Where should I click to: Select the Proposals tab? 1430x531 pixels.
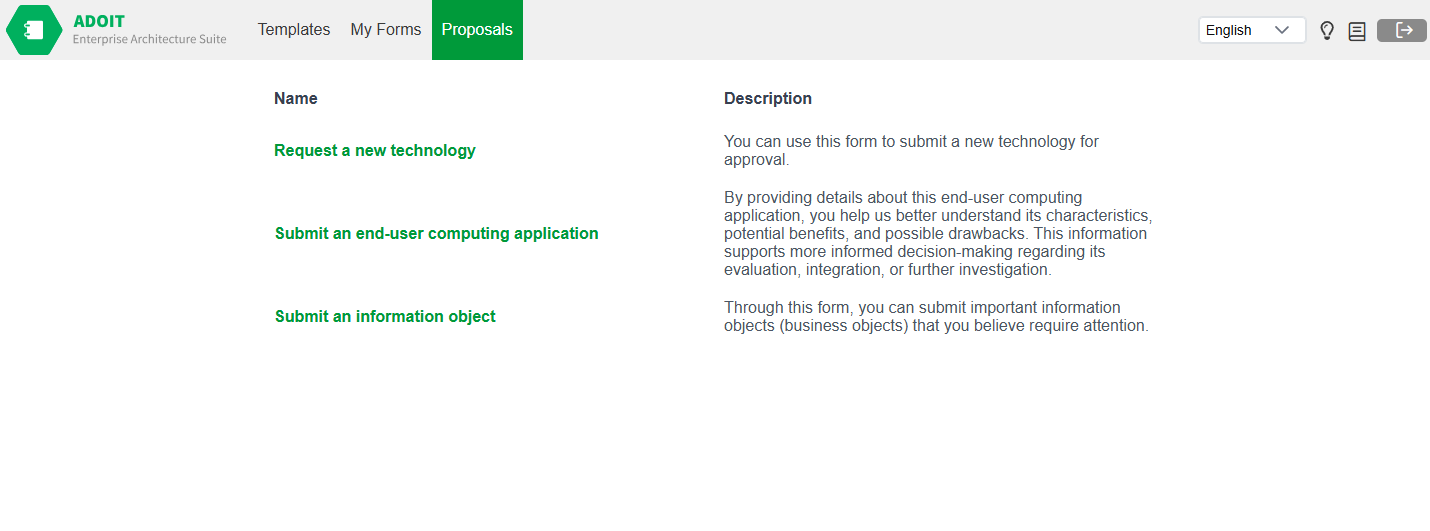pyautogui.click(x=477, y=30)
